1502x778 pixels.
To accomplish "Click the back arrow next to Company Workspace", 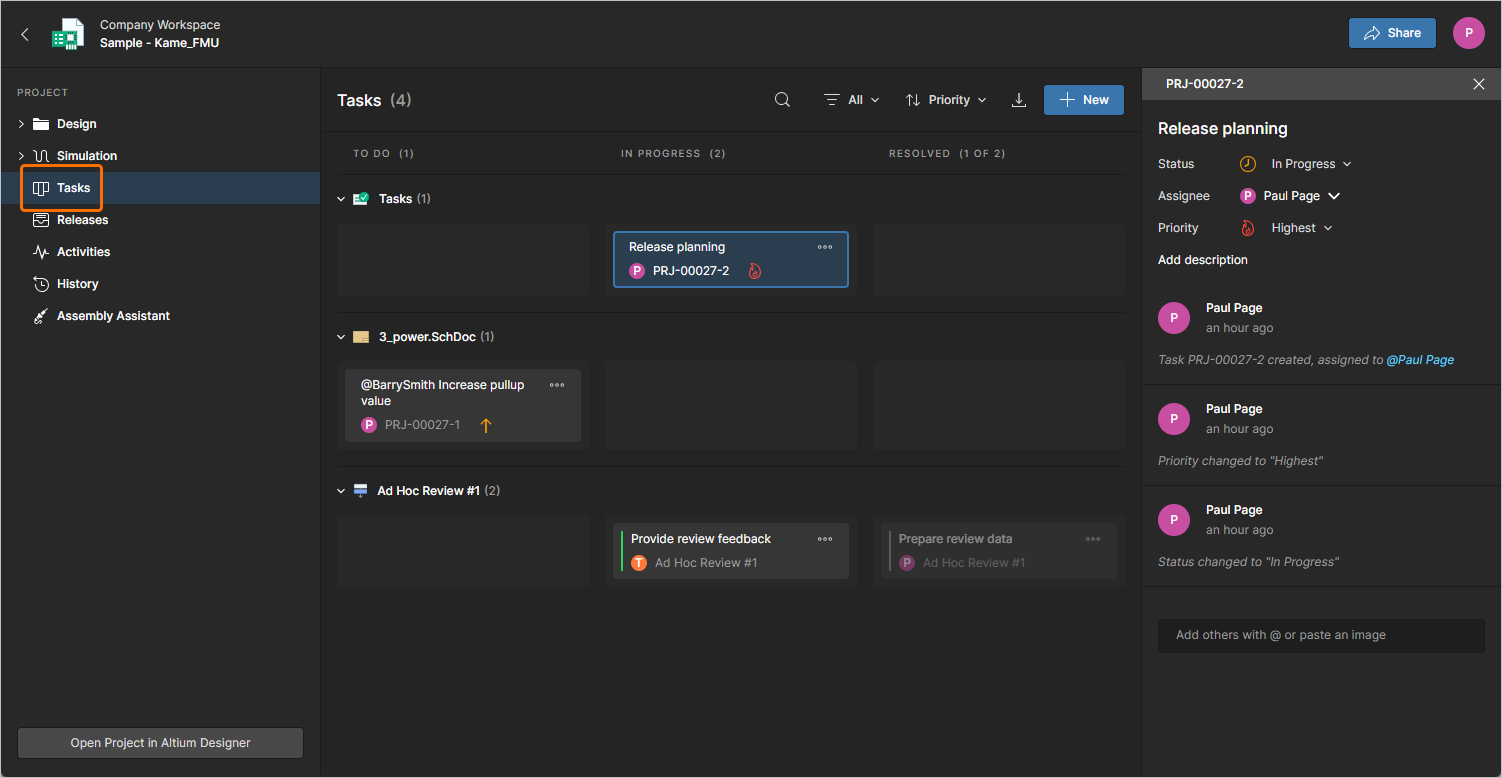I will pyautogui.click(x=24, y=32).
